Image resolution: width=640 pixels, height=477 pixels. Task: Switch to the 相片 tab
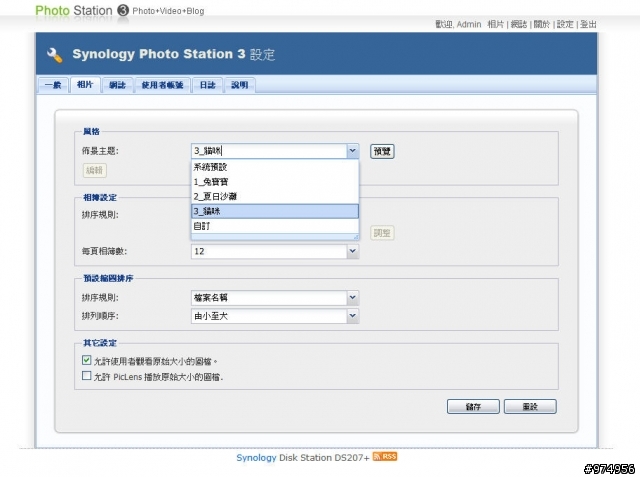(x=85, y=84)
